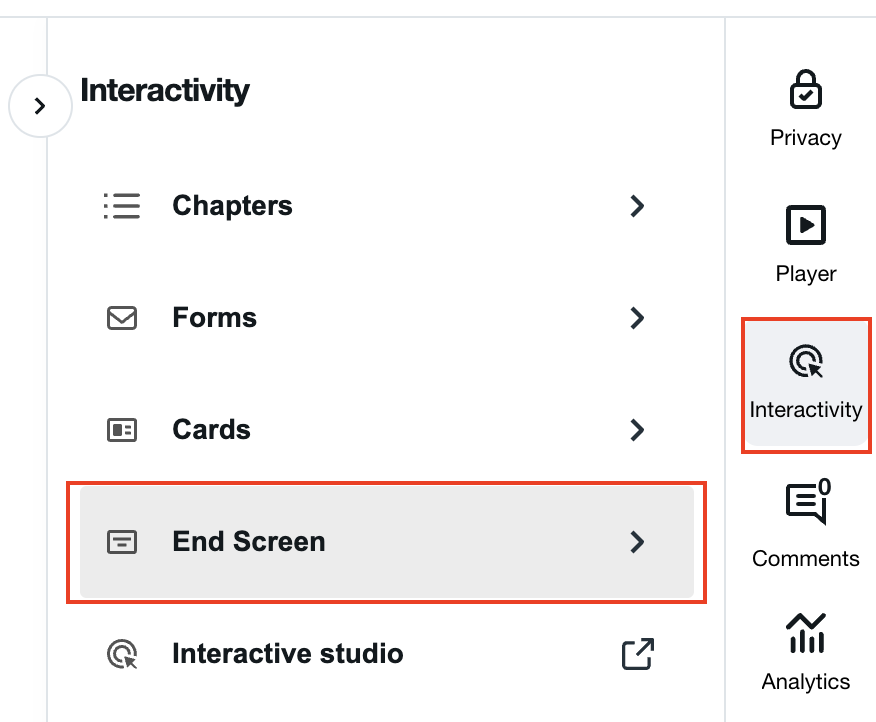
Task: Select the Cards panel icon
Action: tap(121, 430)
